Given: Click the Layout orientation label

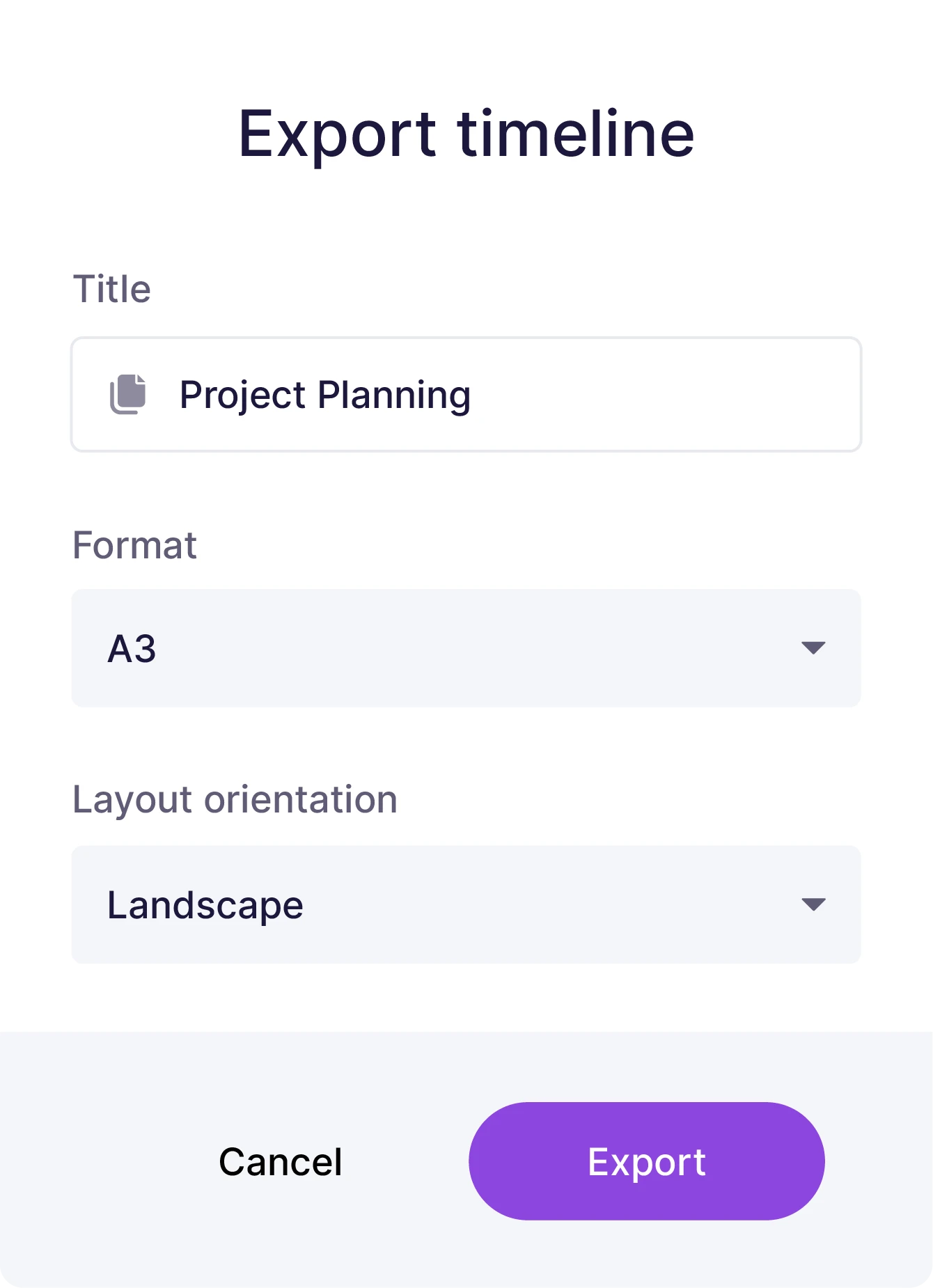Looking at the screenshot, I should pyautogui.click(x=235, y=799).
